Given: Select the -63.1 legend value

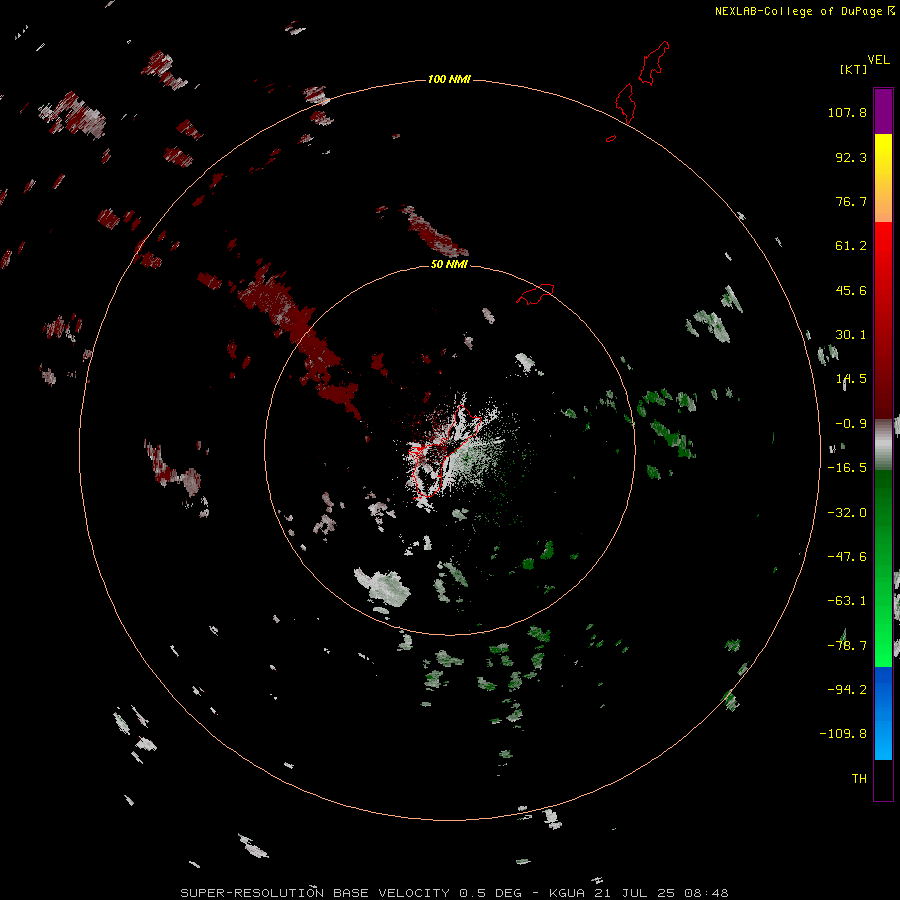Looking at the screenshot, I should click(847, 601).
